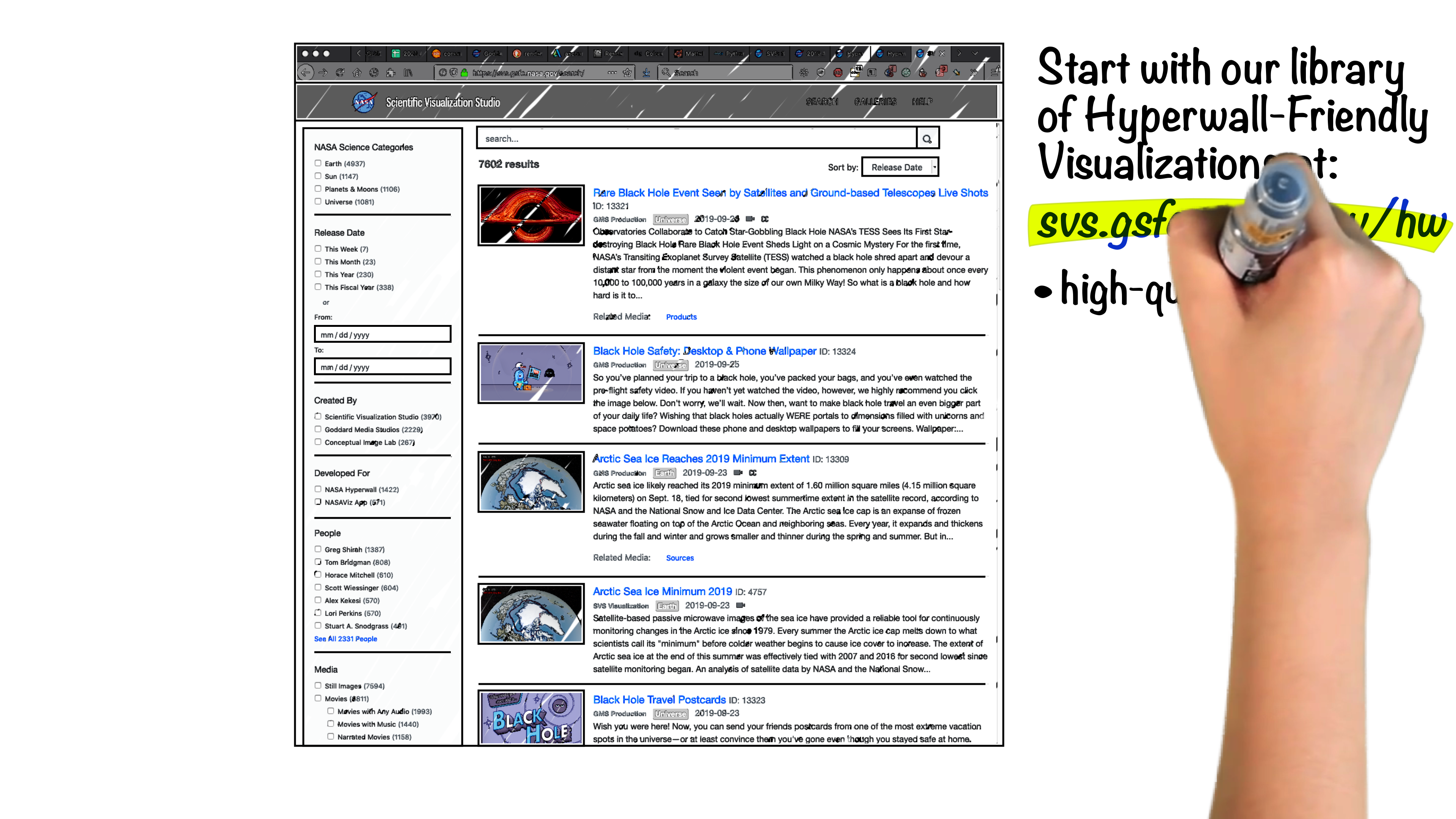Viewport: 1456px width, 819px height.
Task: Reload the page with the refresh icon
Action: click(340, 72)
